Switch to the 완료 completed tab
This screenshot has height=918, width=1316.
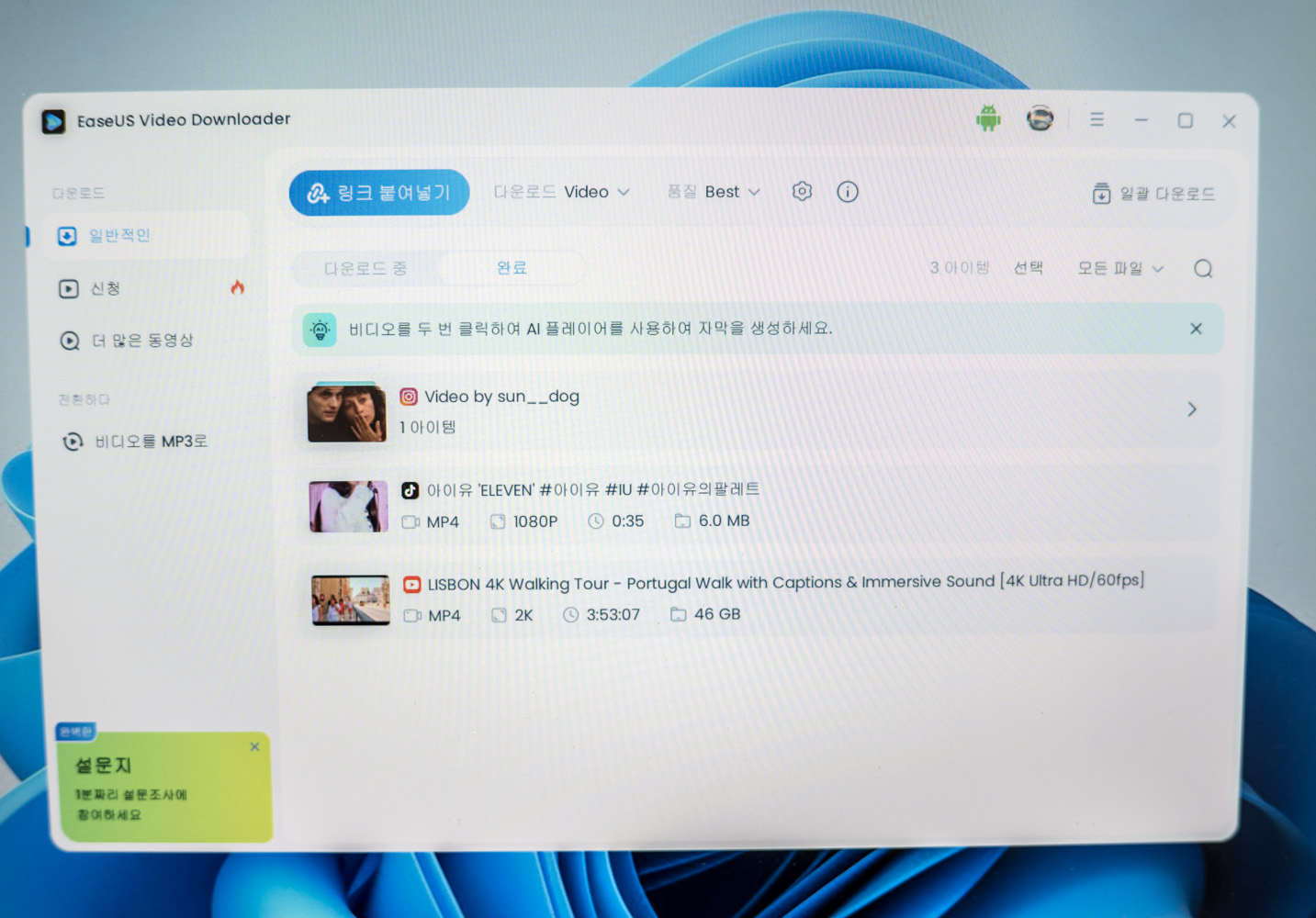click(x=512, y=268)
